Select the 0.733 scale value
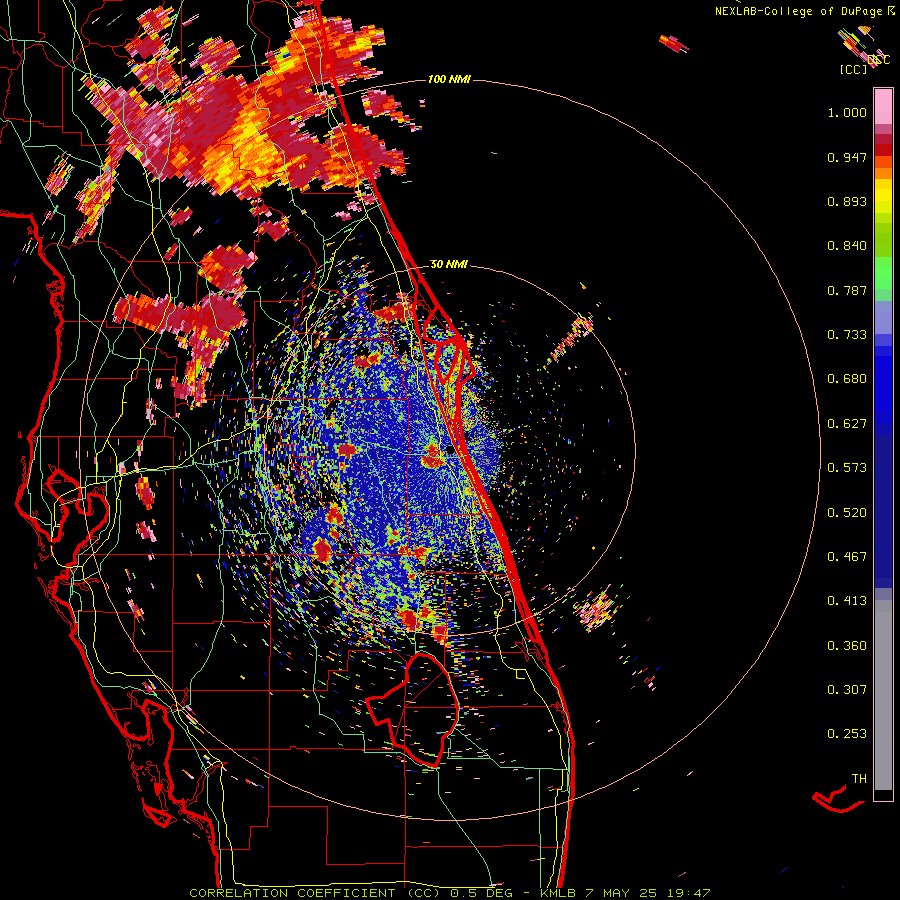Viewport: 900px width, 900px height. (847, 335)
